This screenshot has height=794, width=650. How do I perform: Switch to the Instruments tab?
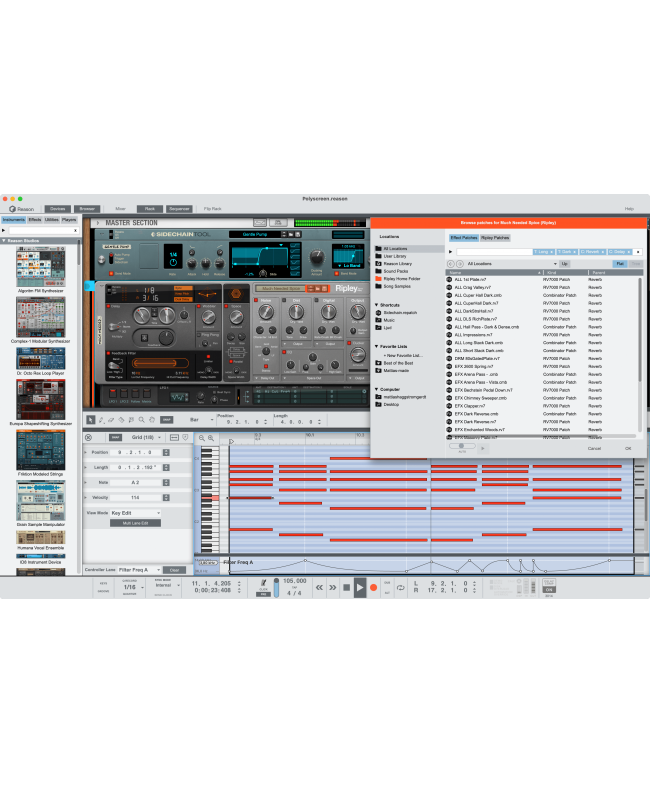(14, 220)
